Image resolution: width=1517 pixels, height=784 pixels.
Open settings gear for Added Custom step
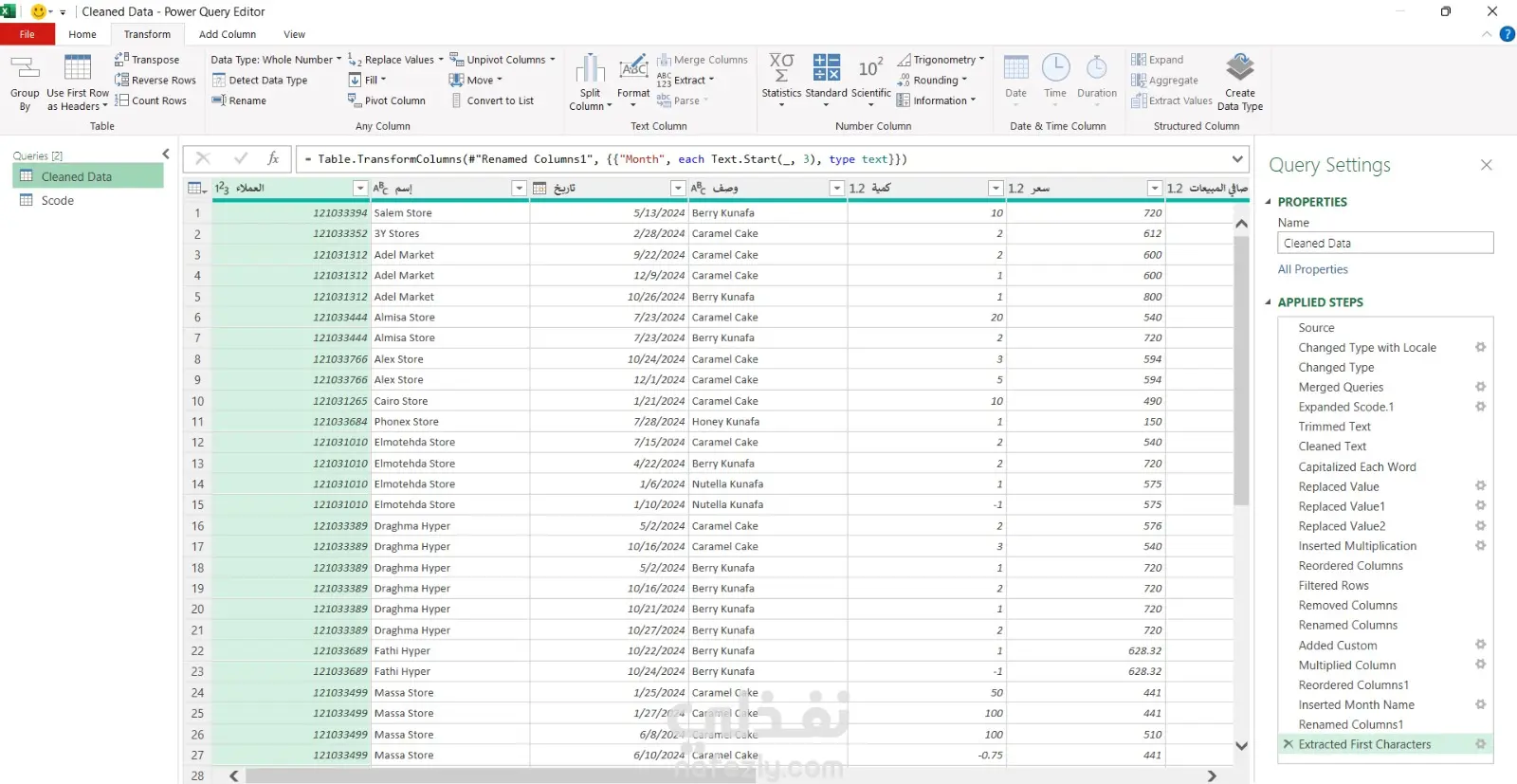click(x=1480, y=645)
